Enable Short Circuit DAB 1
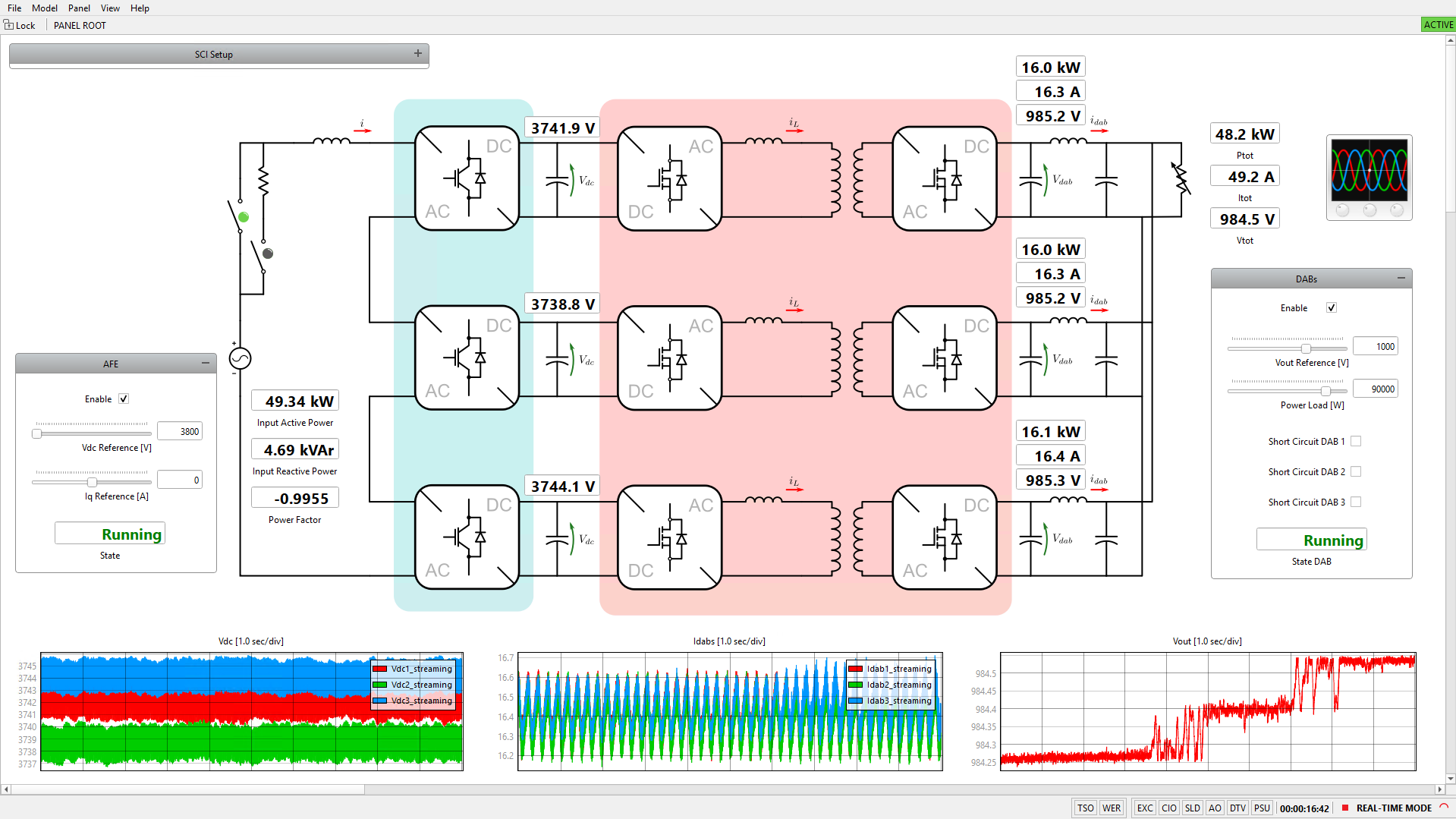 [x=1356, y=442]
